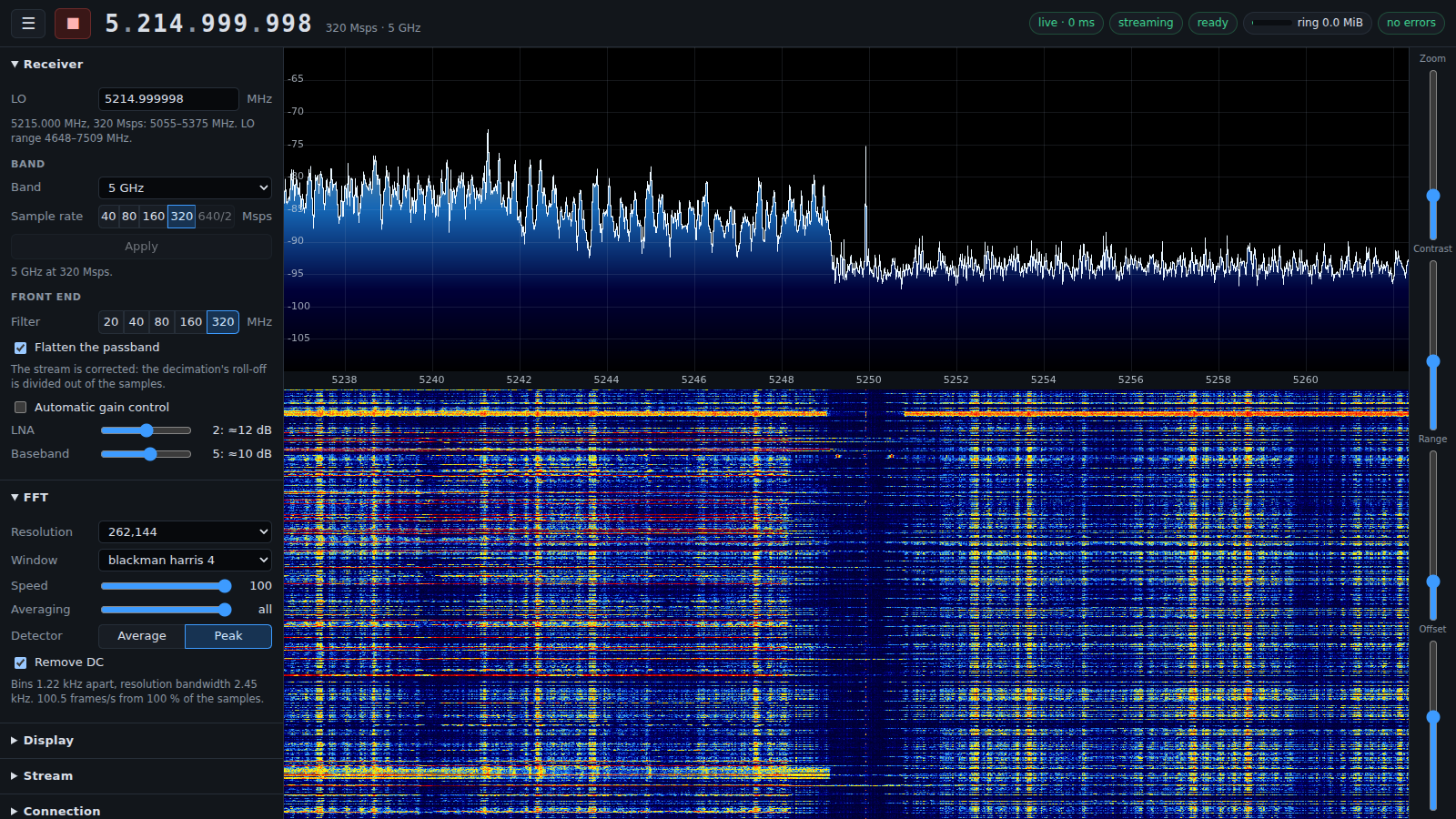Viewport: 1456px width, 819px height.
Task: Click the Contrast vertical slider
Action: (1433, 345)
